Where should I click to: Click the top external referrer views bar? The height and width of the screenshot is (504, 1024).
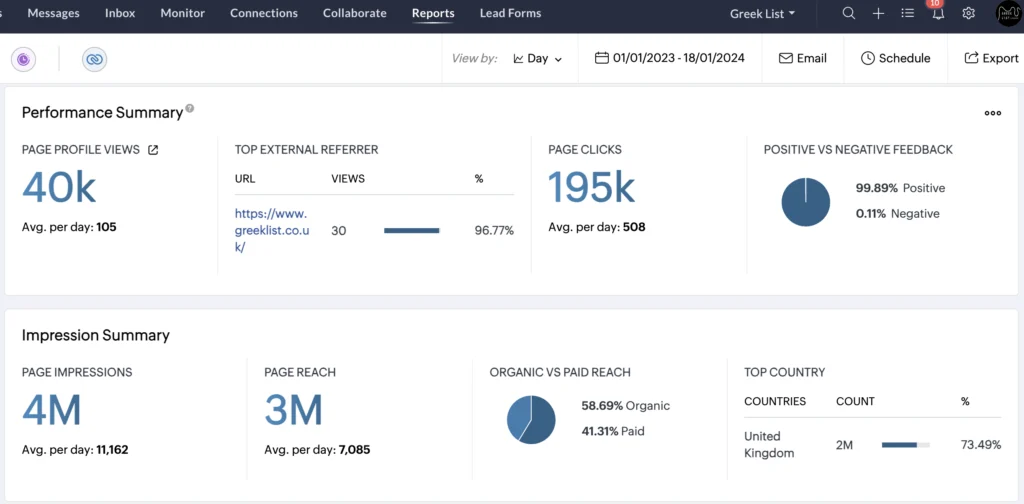point(412,230)
